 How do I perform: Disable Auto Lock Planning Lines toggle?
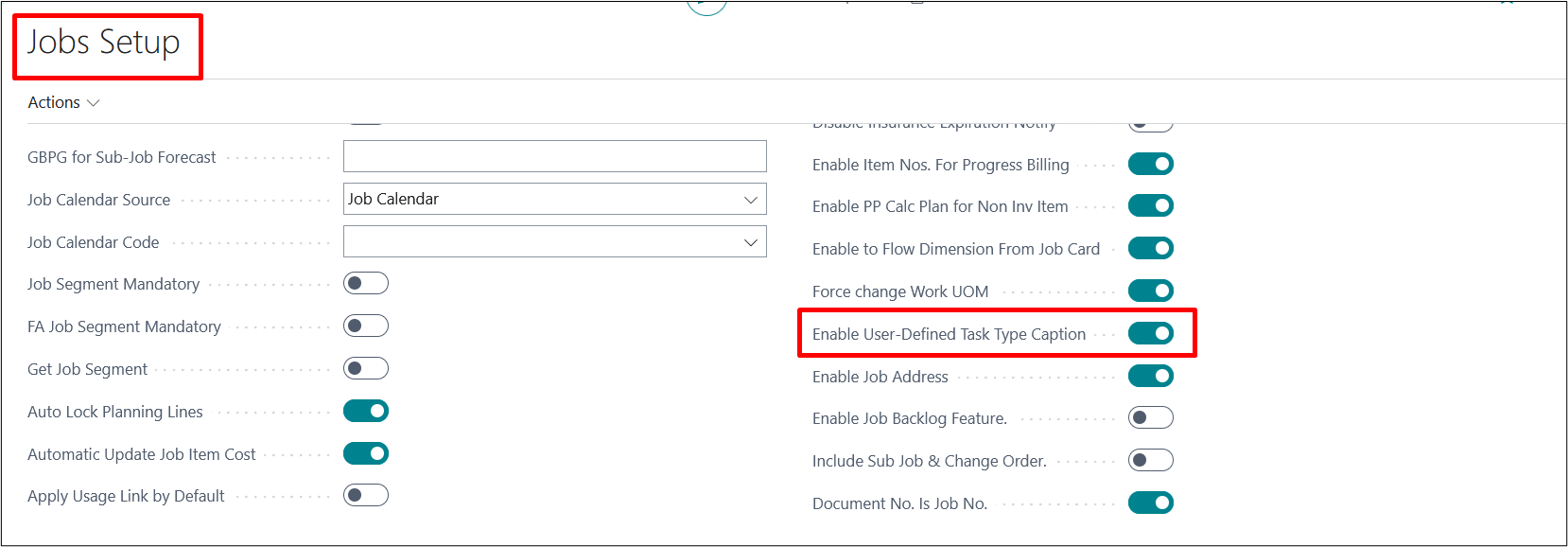pos(366,411)
